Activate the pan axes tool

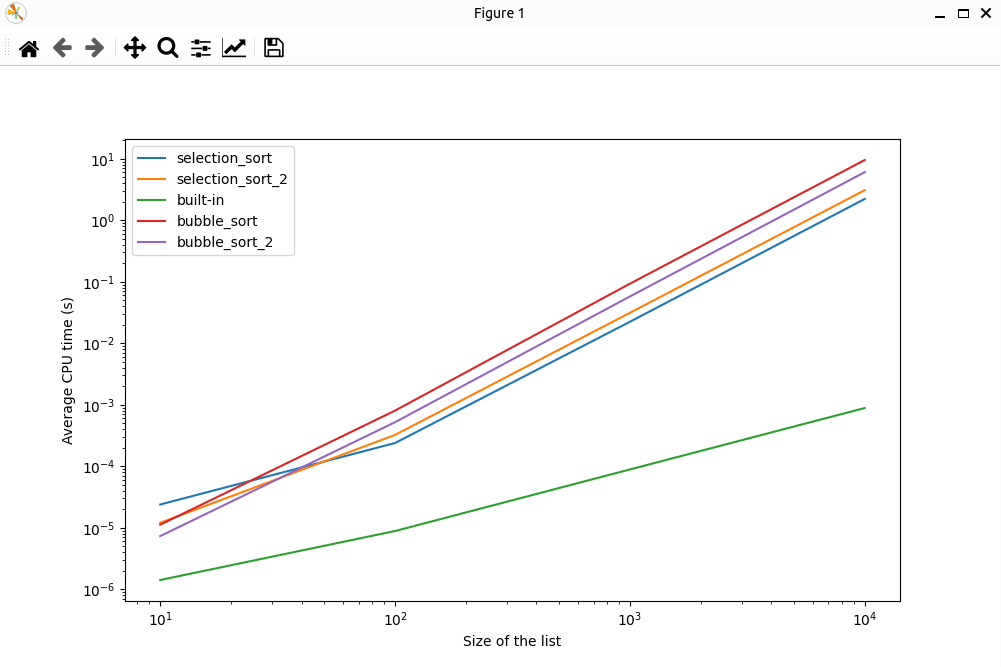click(x=134, y=48)
